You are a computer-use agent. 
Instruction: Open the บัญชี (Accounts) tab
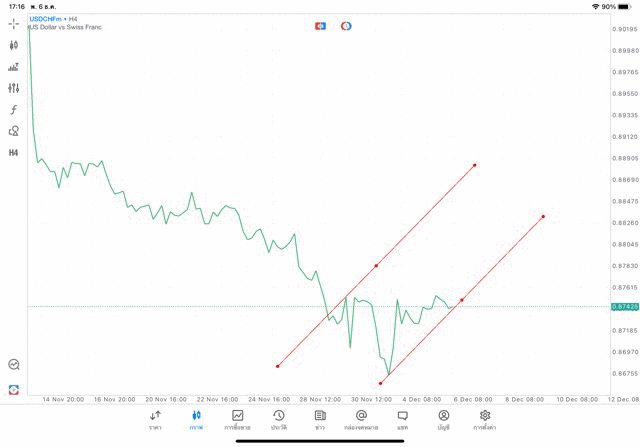click(x=443, y=420)
